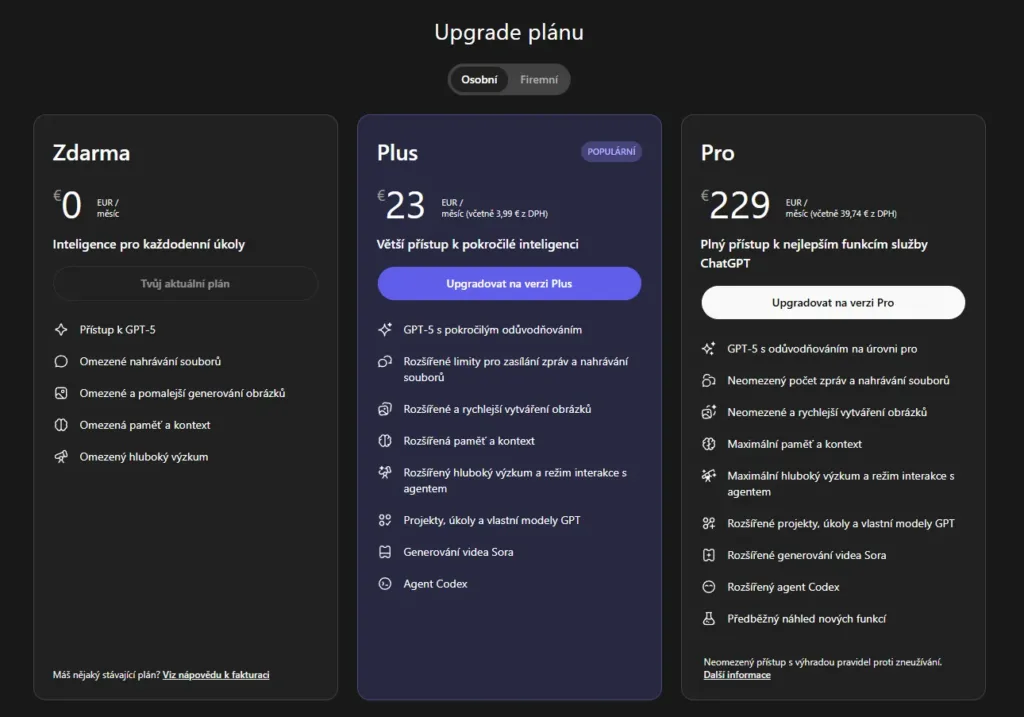Open the Další informace link
The width and height of the screenshot is (1024, 717).
[x=737, y=675]
